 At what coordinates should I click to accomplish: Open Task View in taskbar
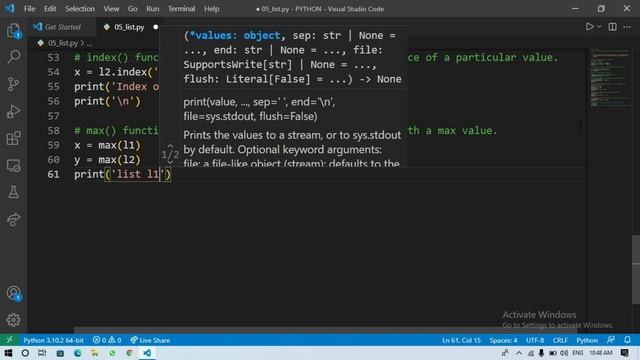[42, 353]
